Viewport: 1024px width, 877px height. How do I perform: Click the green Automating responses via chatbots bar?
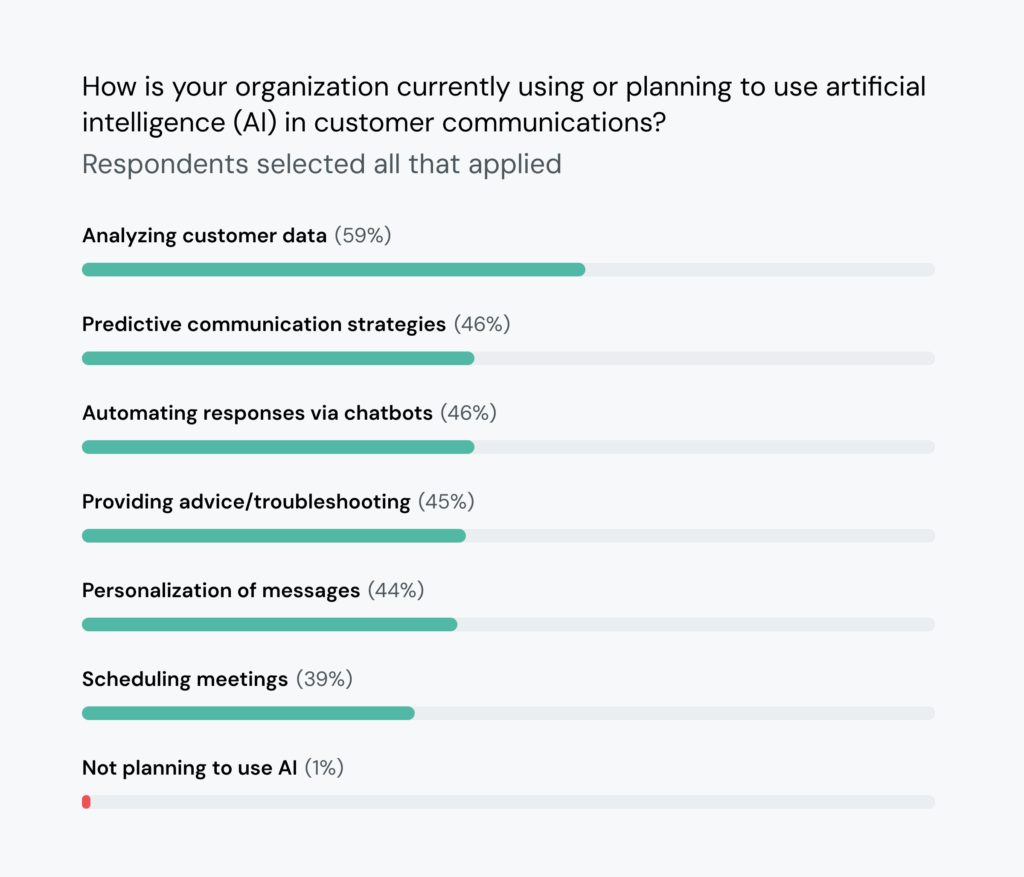coord(278,447)
